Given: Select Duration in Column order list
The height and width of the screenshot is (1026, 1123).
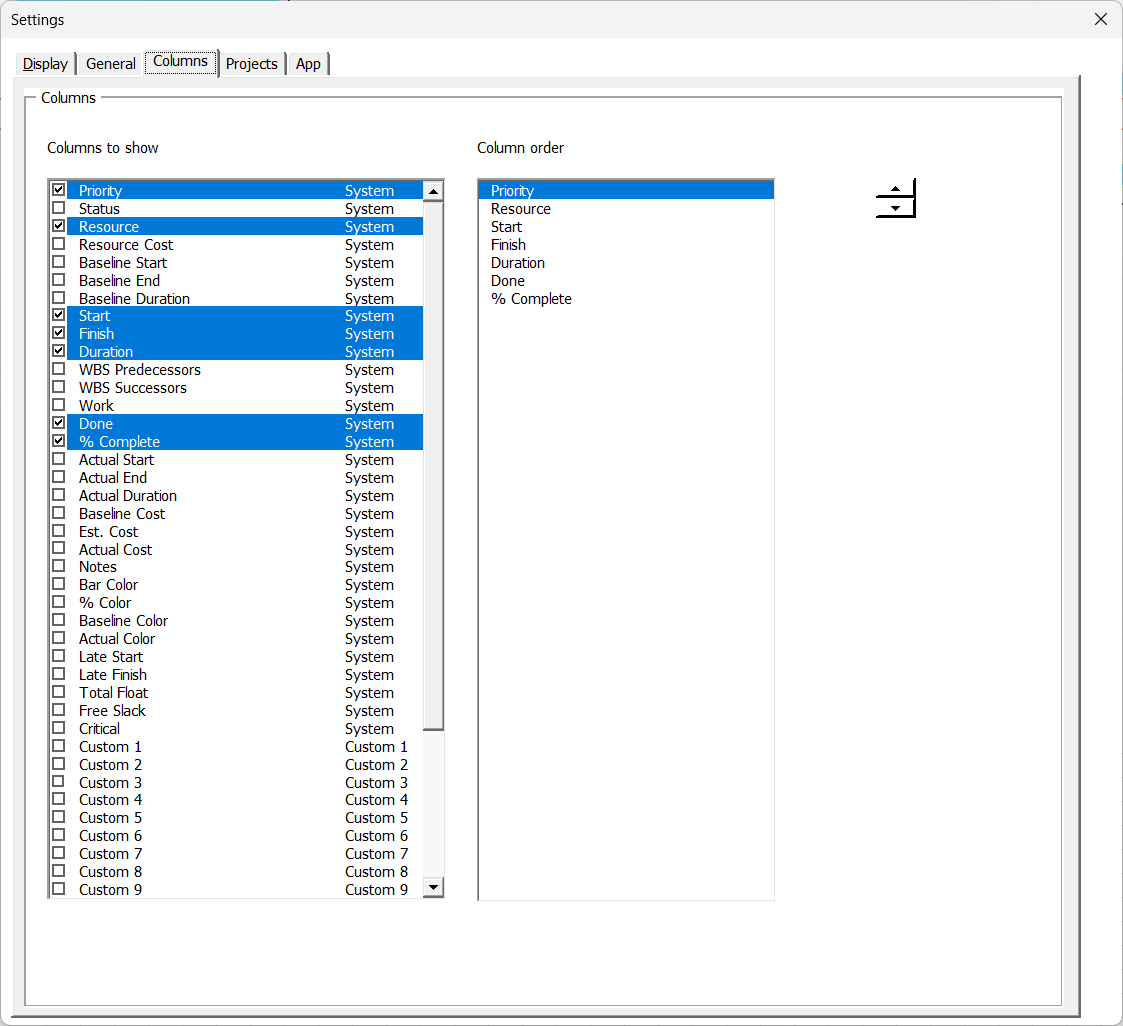Looking at the screenshot, I should point(626,263).
